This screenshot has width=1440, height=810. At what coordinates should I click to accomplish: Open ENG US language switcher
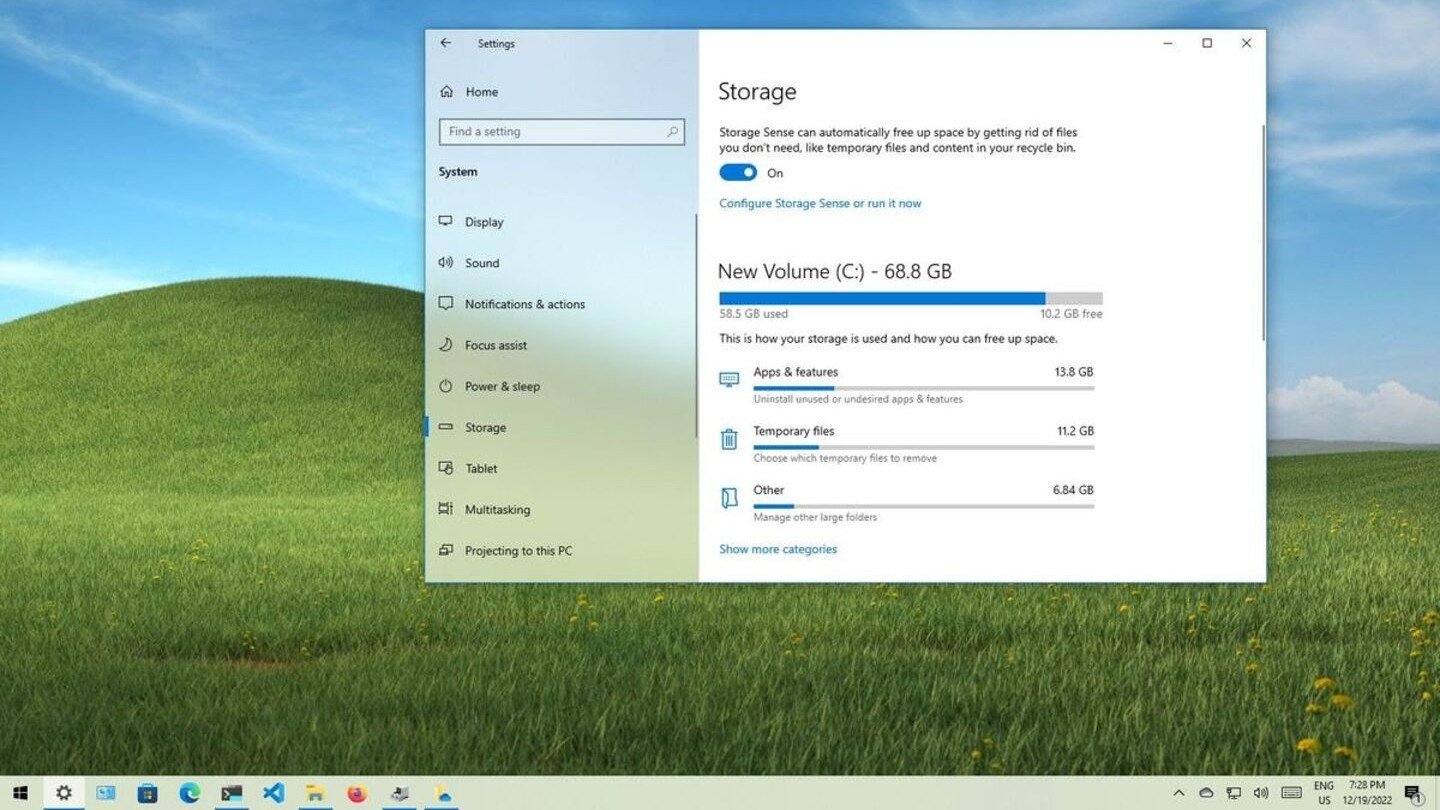pyautogui.click(x=1324, y=793)
